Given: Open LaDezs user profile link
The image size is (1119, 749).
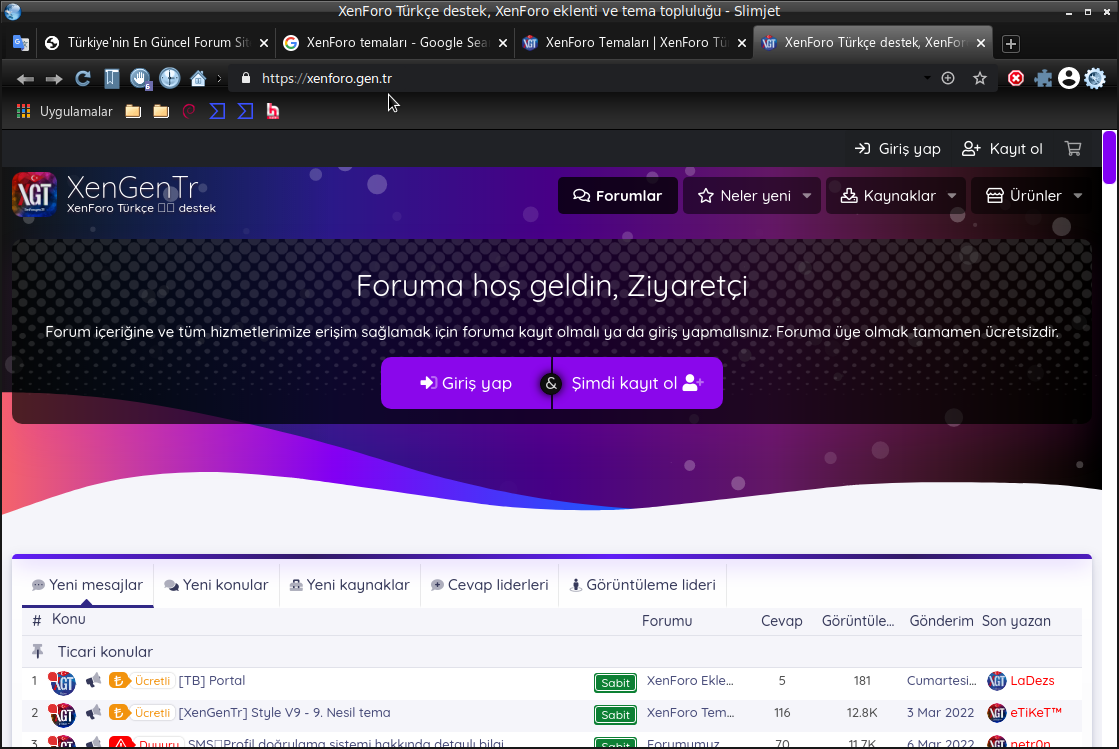Looking at the screenshot, I should 1032,681.
